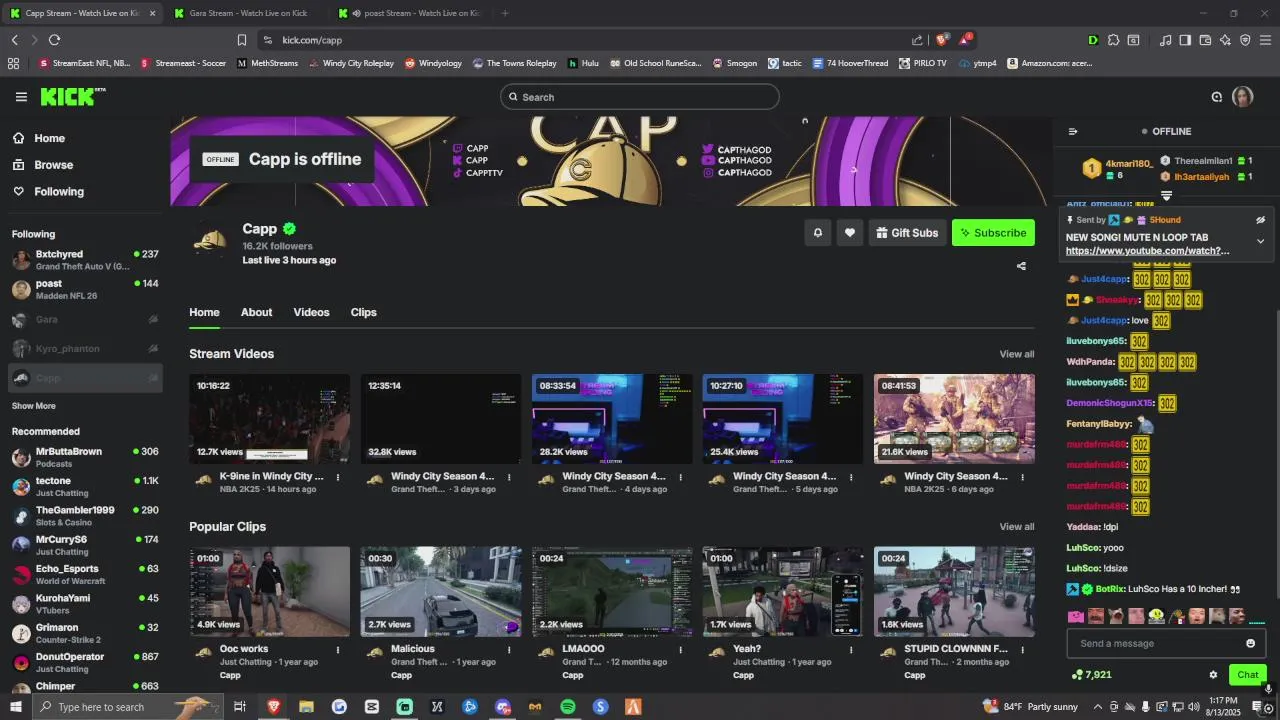Open options menu for 32.8K views Windy City video
The height and width of the screenshot is (720, 1280).
[509, 477]
